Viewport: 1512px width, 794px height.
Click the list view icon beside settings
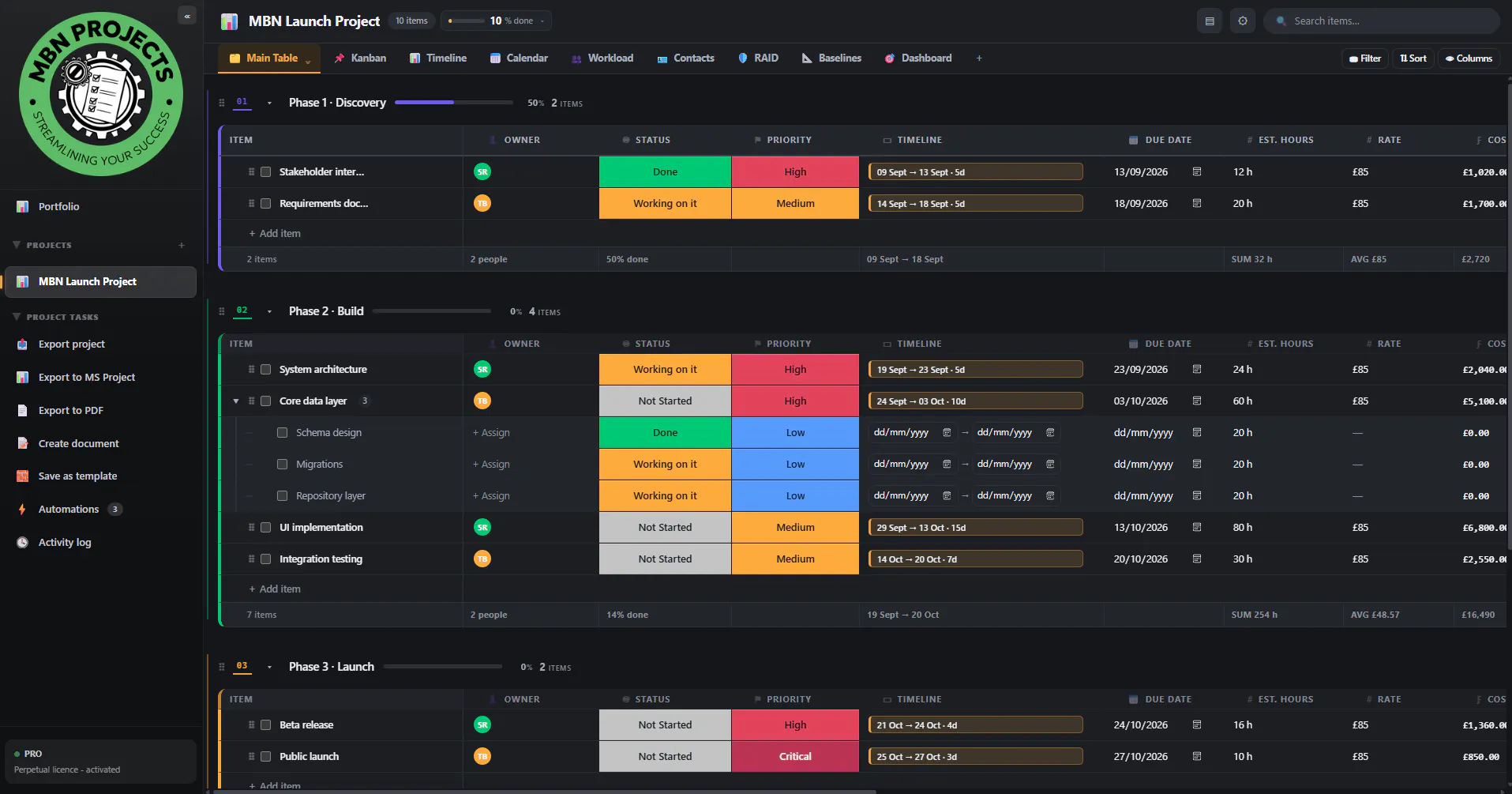tap(1210, 21)
